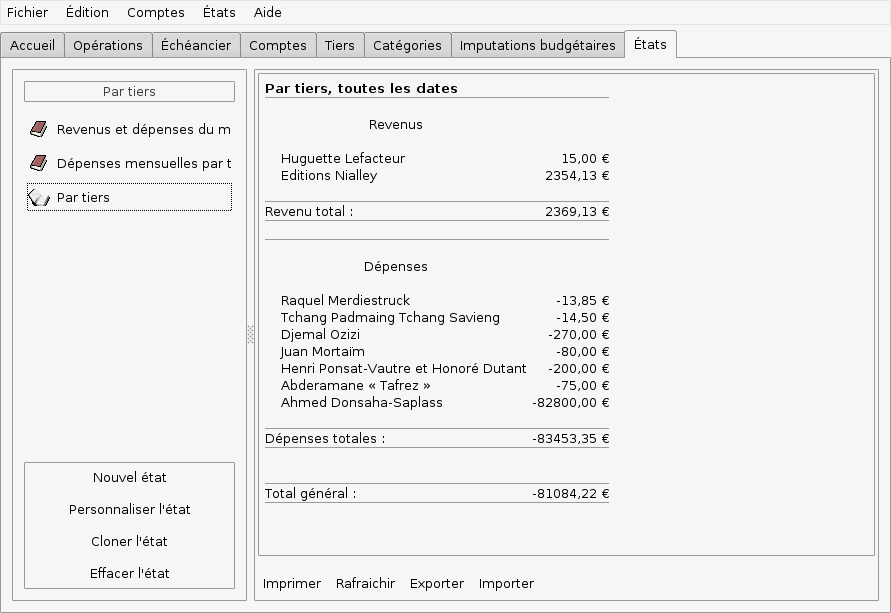Open the Fichier menu
891x613 pixels.
click(x=27, y=12)
